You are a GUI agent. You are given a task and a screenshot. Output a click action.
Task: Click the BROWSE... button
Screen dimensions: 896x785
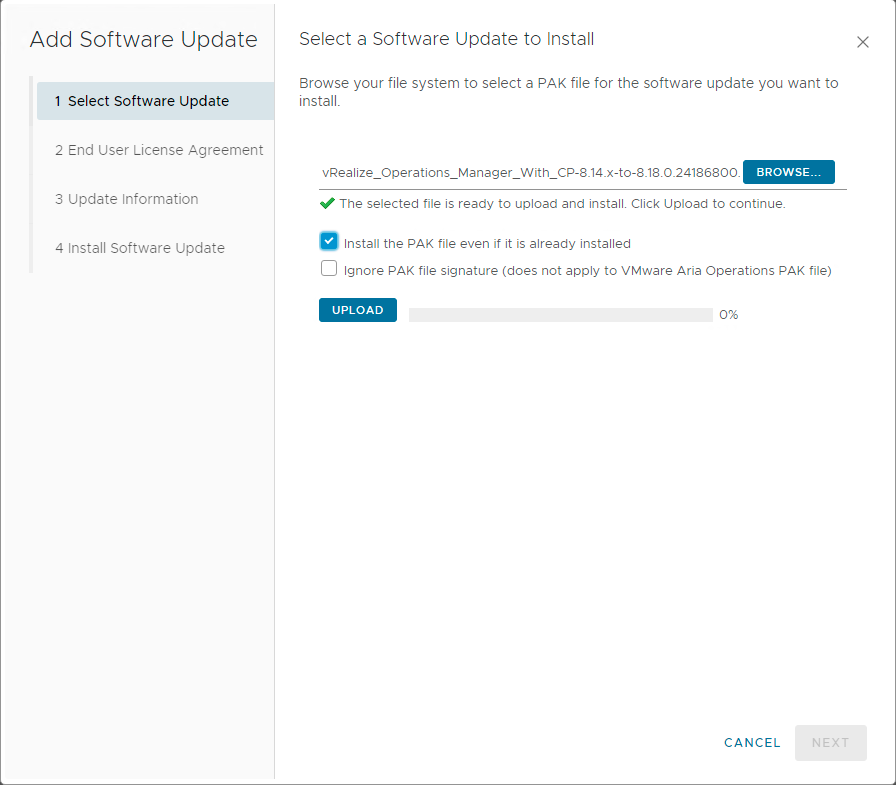tap(789, 172)
